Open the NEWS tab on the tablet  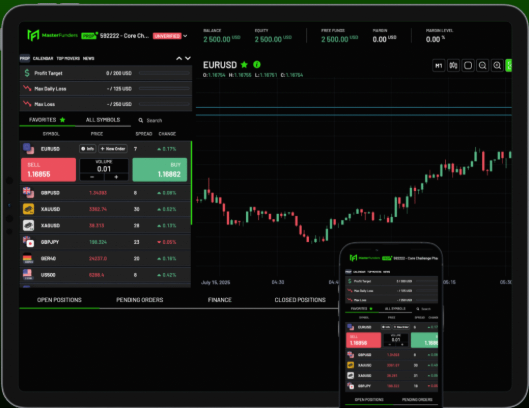89,58
